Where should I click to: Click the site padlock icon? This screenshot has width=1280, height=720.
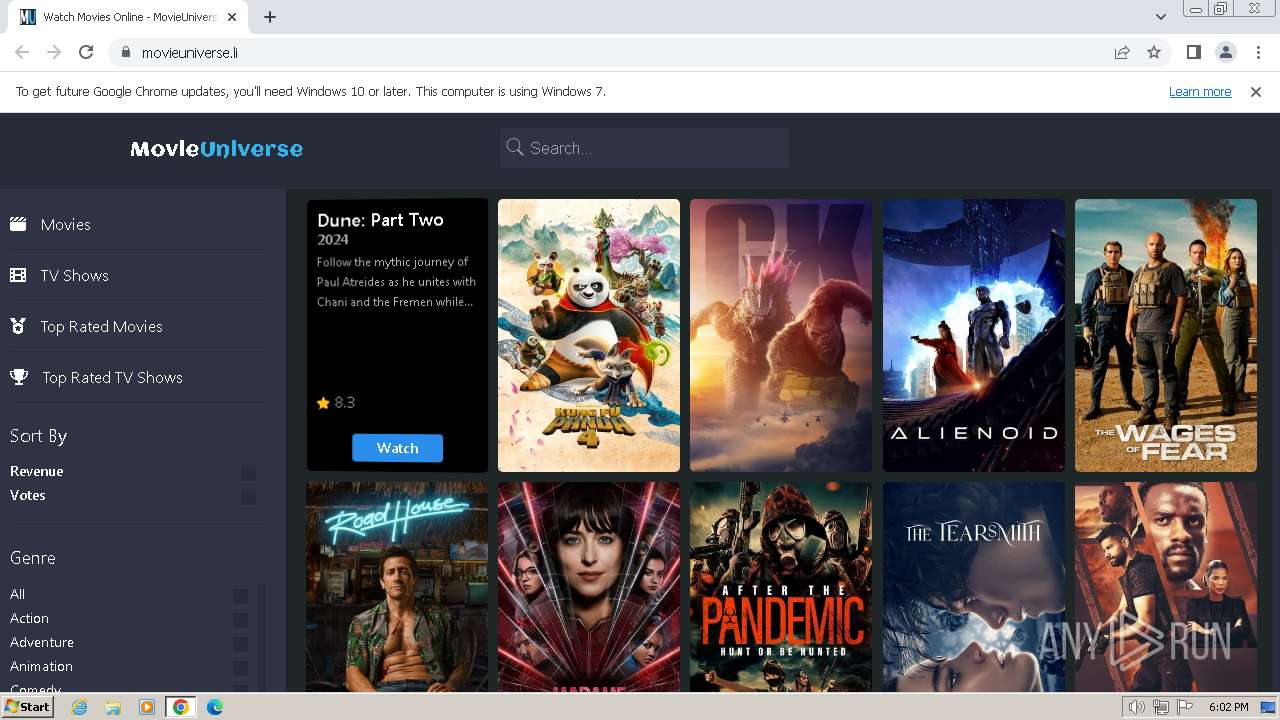(125, 52)
